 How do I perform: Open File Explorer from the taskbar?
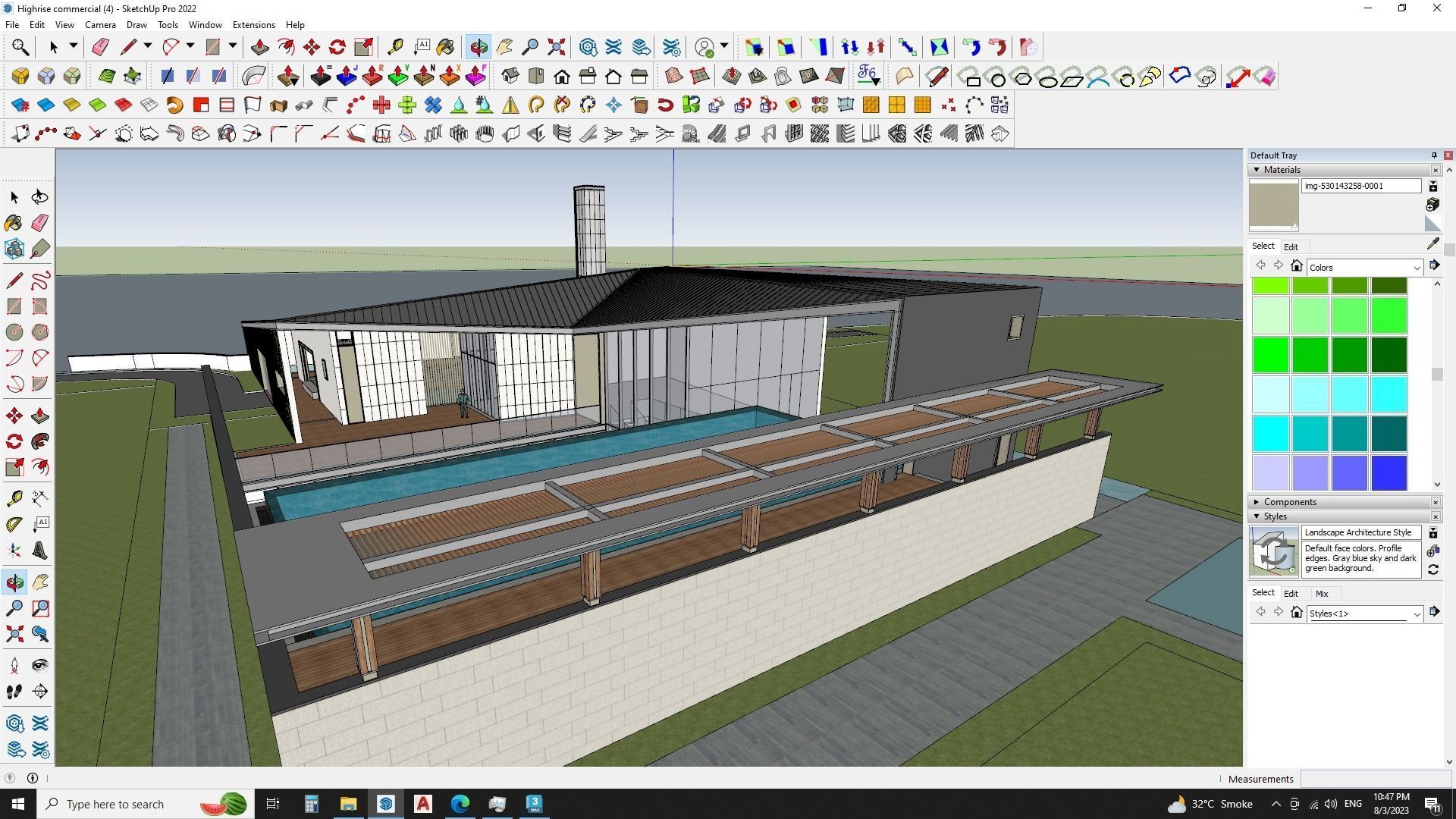click(348, 804)
